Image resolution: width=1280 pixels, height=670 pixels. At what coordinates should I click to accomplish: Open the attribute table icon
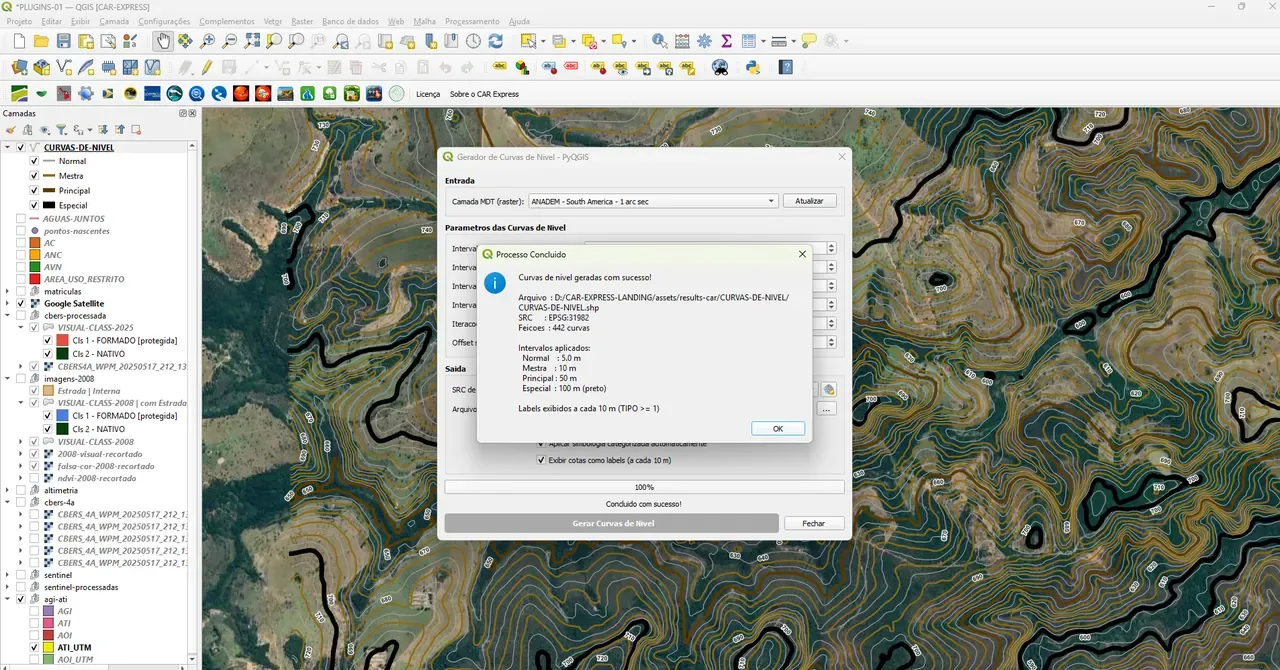[x=748, y=41]
